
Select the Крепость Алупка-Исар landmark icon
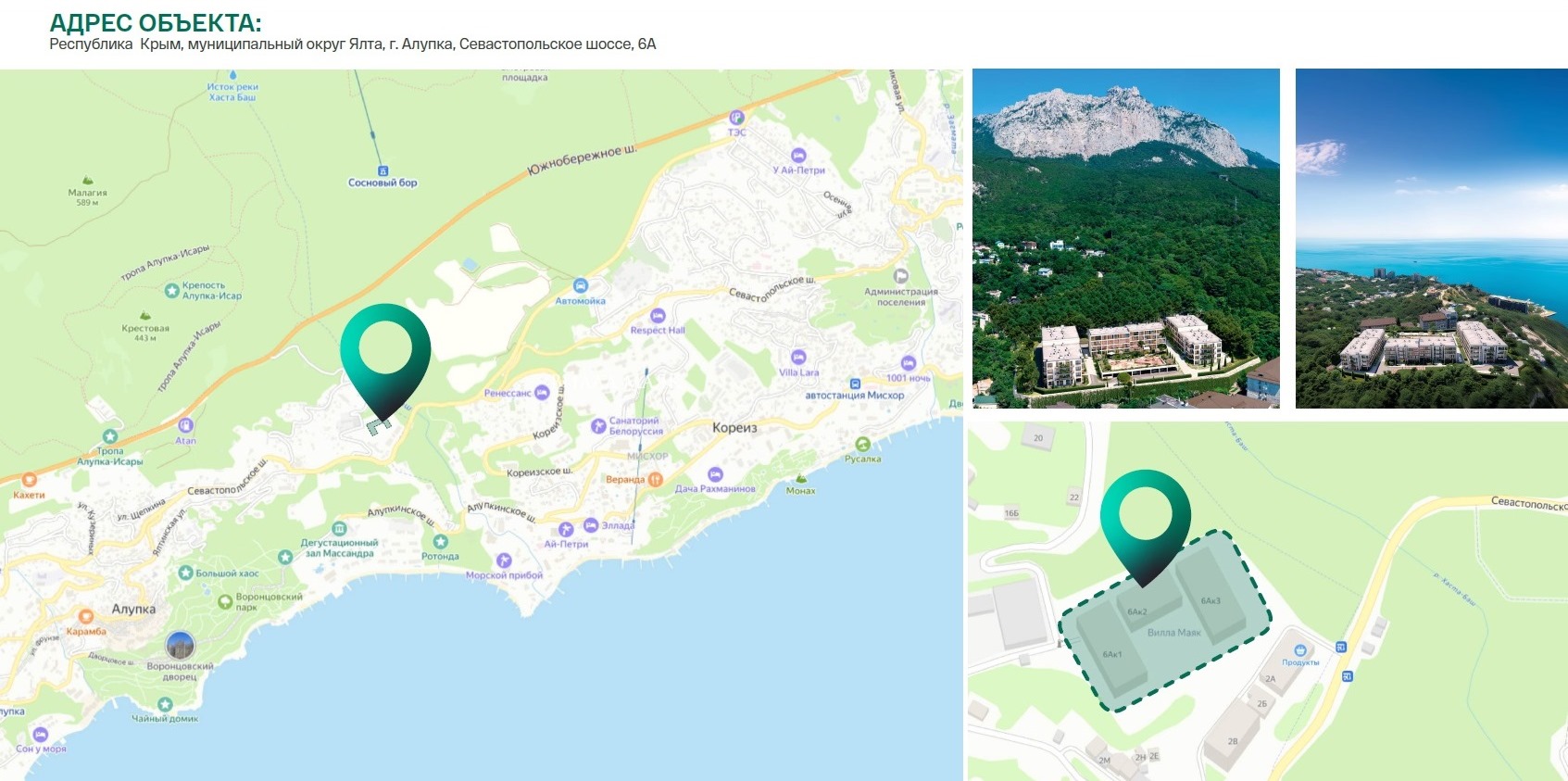pos(171,291)
